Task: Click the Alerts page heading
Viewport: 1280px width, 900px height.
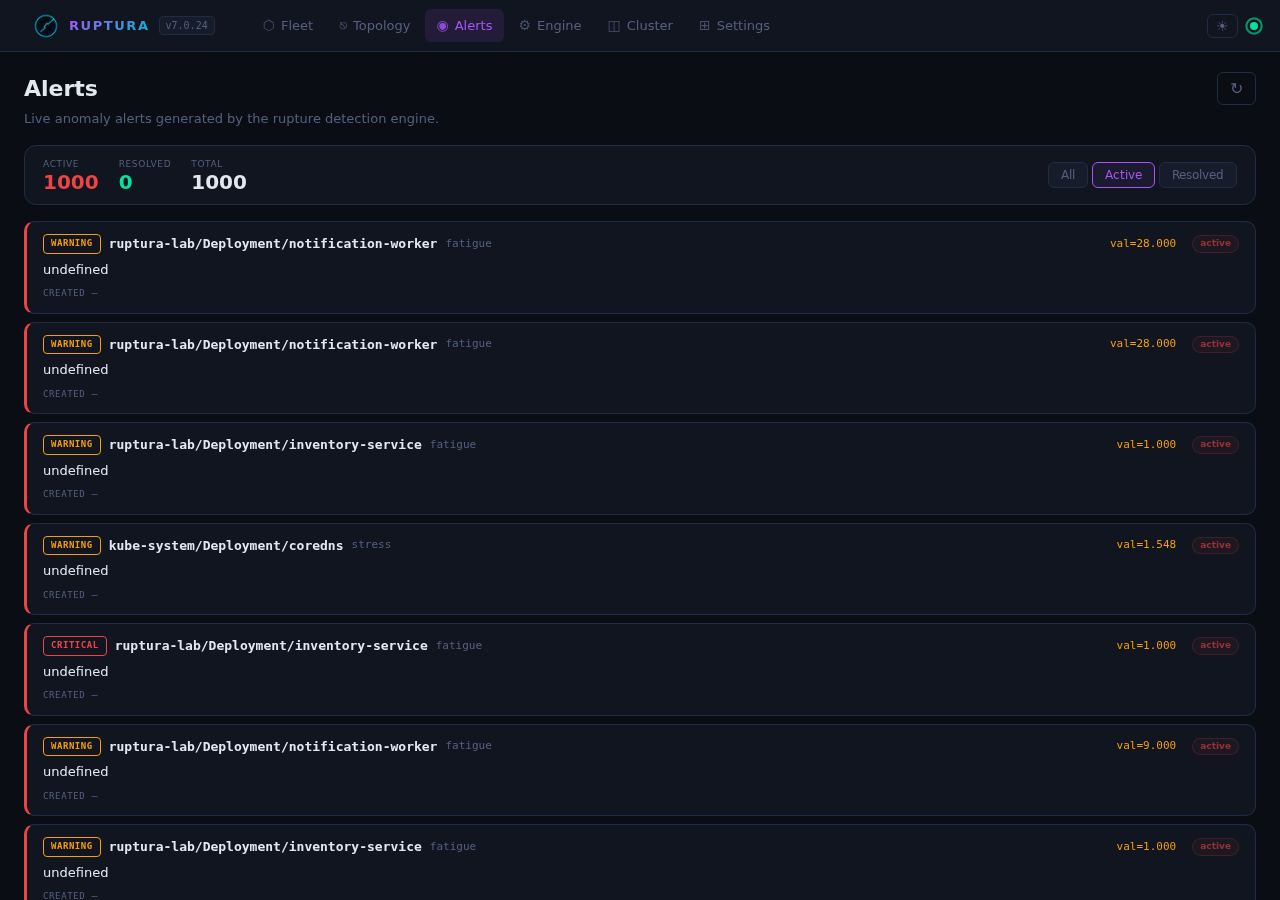Action: (61, 88)
